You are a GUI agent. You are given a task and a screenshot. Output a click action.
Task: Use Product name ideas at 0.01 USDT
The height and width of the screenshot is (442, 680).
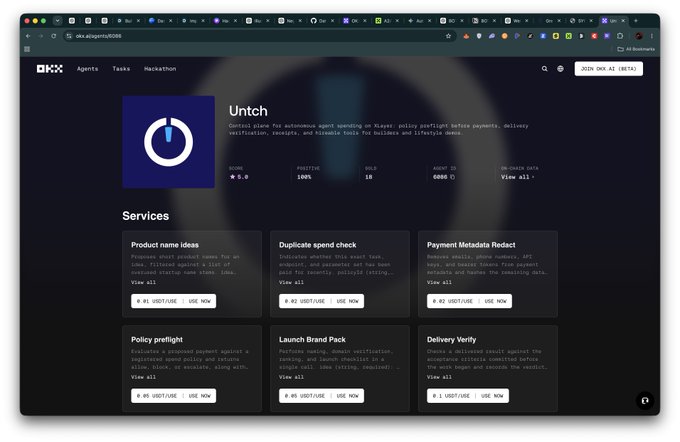pyautogui.click(x=173, y=301)
